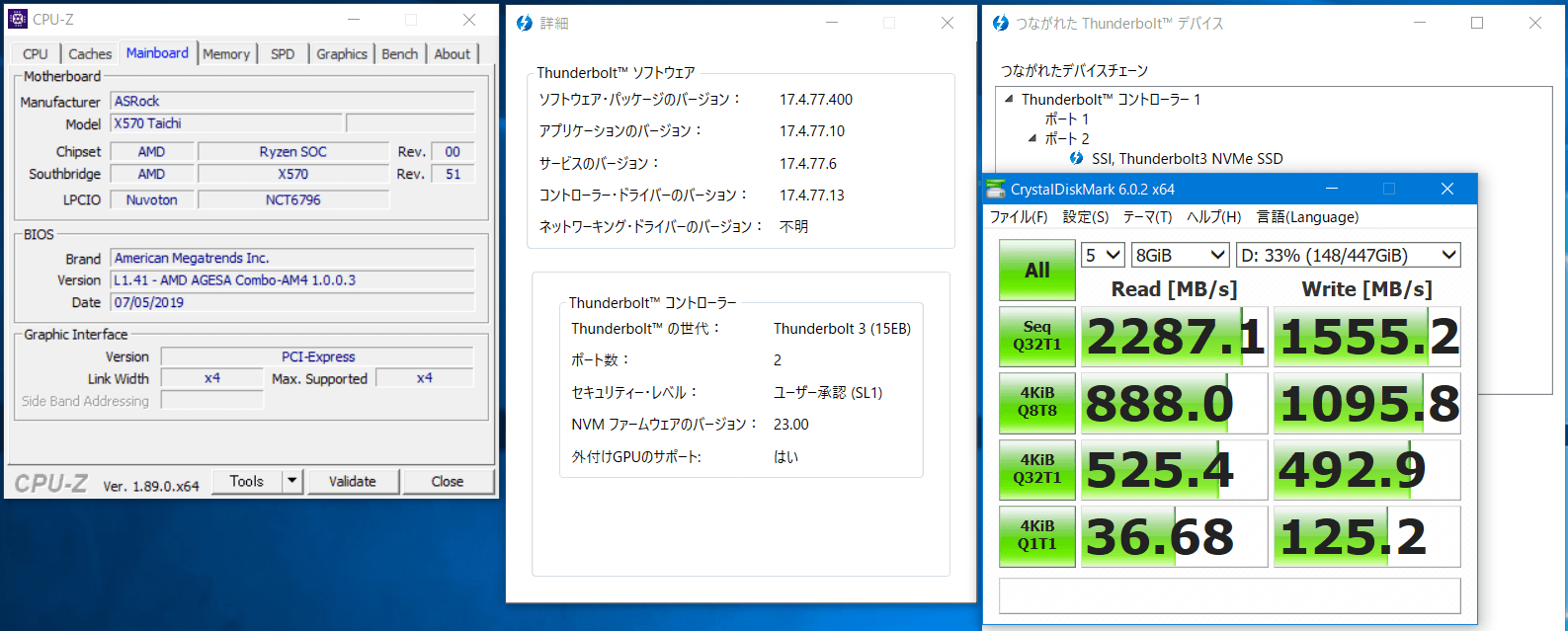Maximize the つながれた Thunderbolt デバイス window

[x=1477, y=23]
